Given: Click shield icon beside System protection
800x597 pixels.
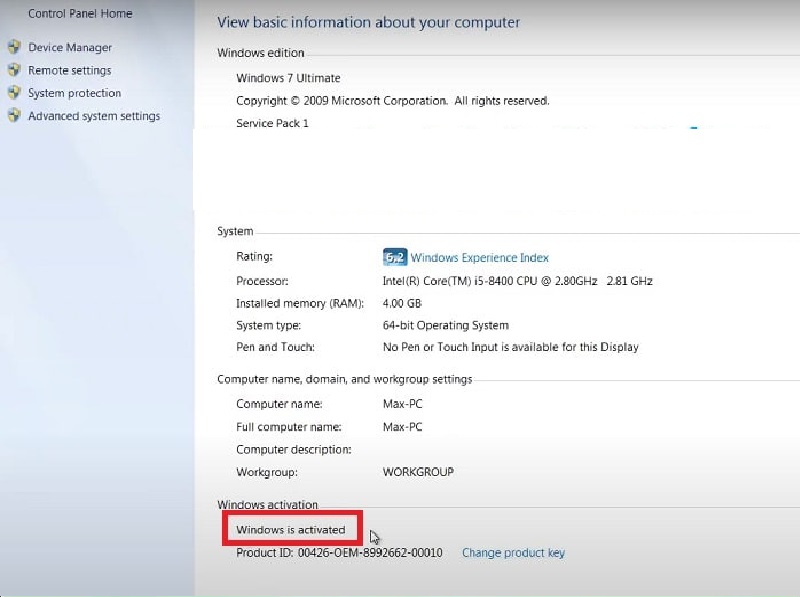Looking at the screenshot, I should pyautogui.click(x=14, y=93).
